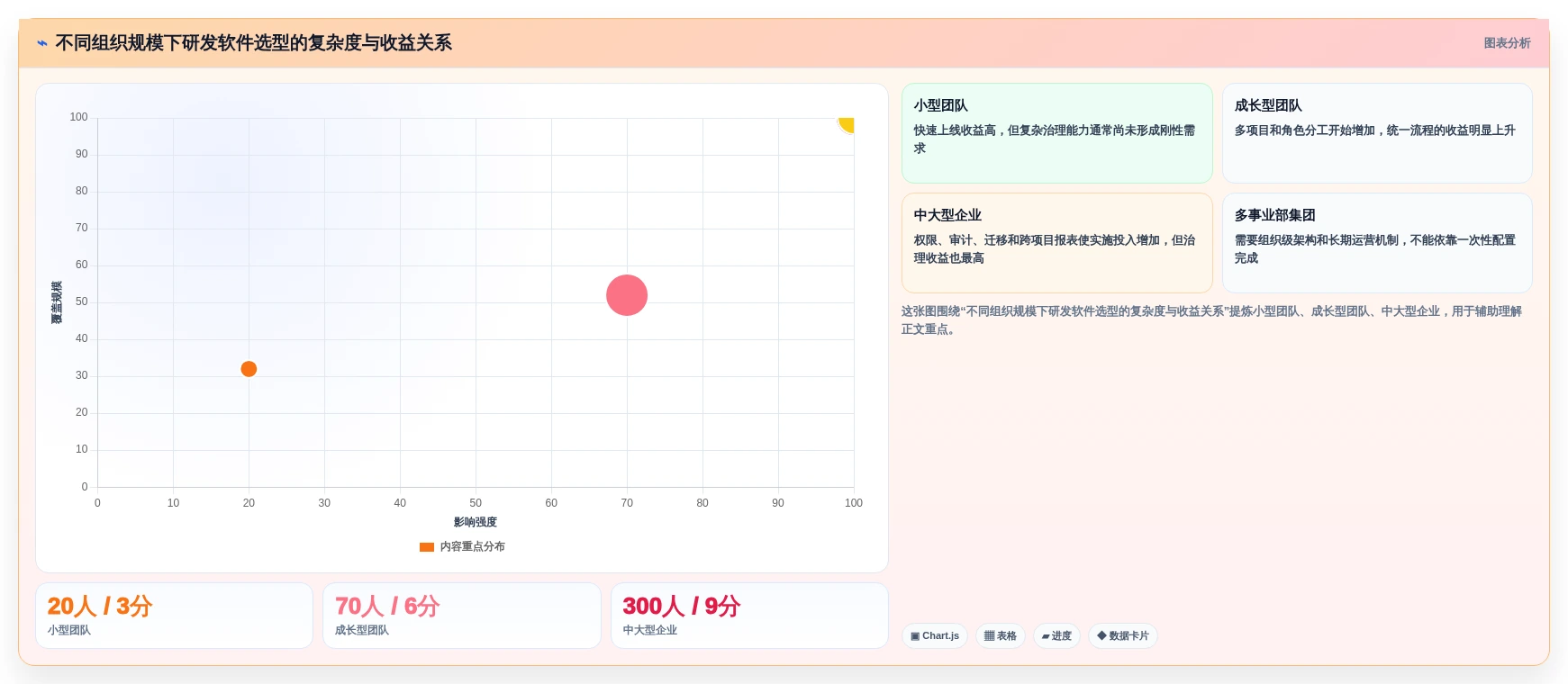Click the 100 tick on the y-axis
Screen dimensions: 1568x684
79,117
